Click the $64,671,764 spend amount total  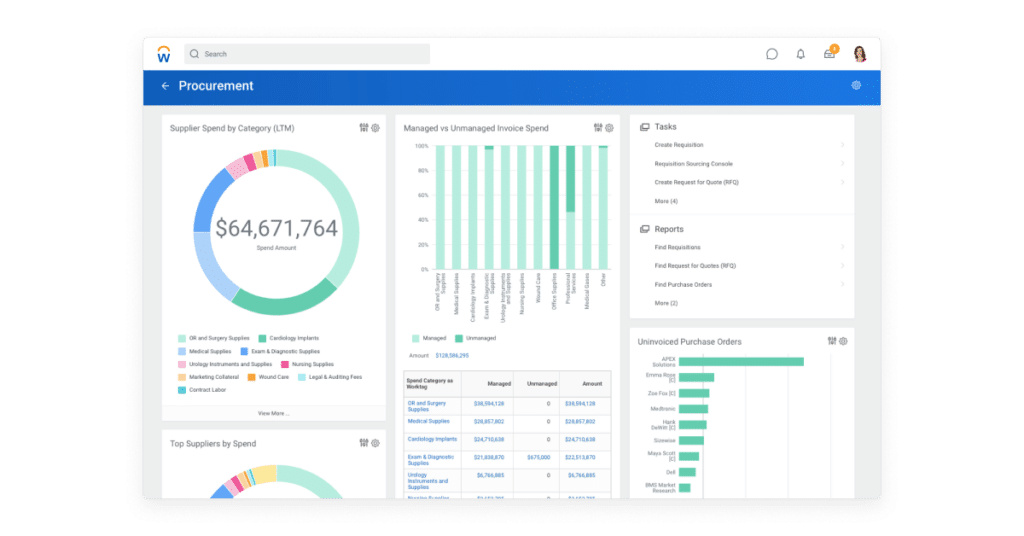276,228
